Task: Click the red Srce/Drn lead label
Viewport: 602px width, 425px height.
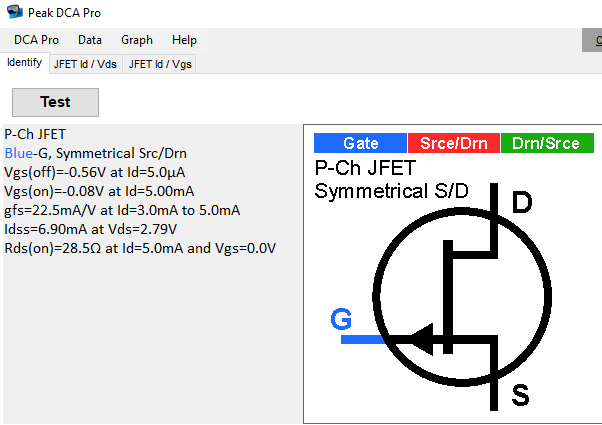Action: [454, 143]
